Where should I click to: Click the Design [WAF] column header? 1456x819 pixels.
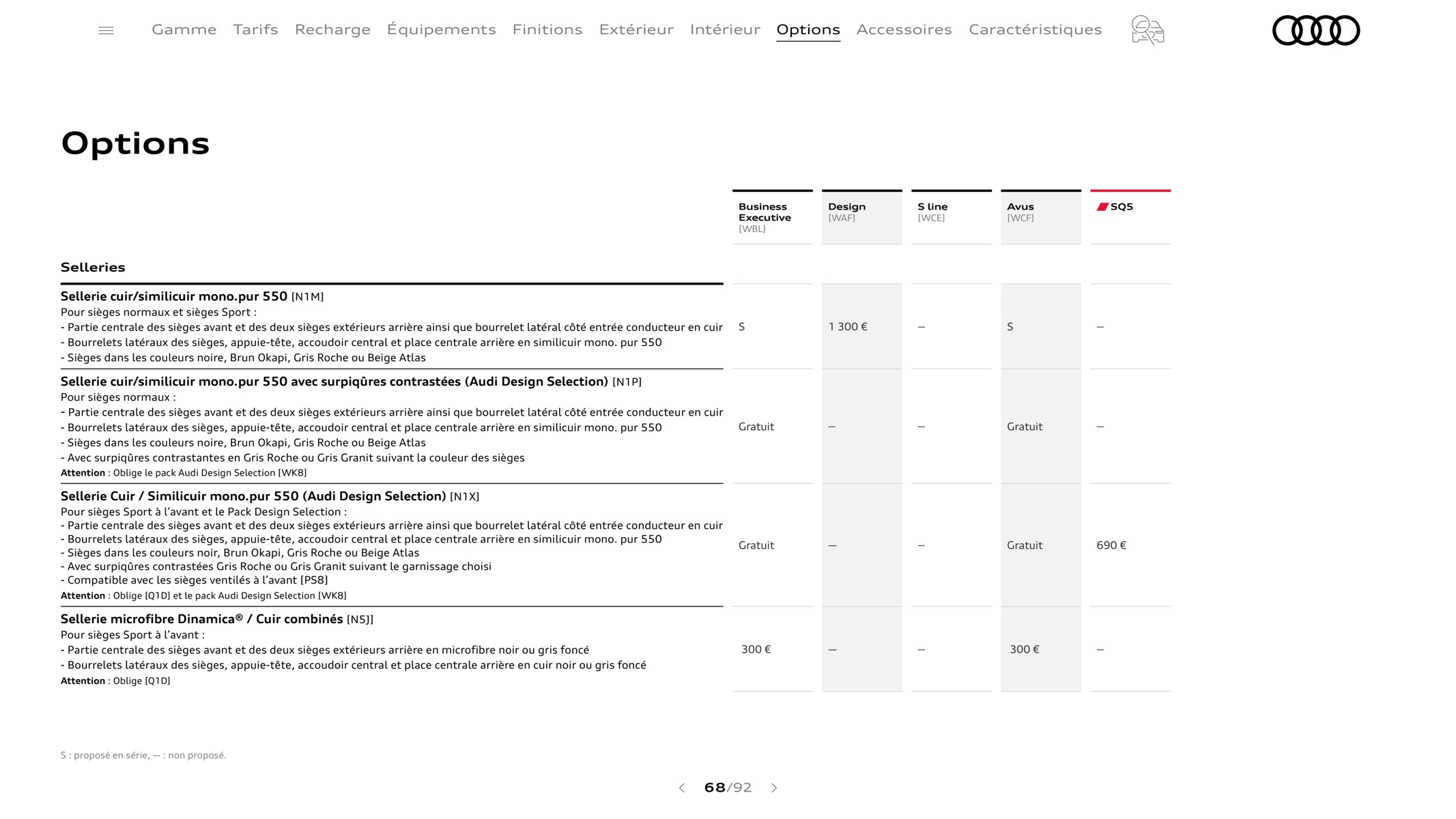pyautogui.click(x=862, y=217)
